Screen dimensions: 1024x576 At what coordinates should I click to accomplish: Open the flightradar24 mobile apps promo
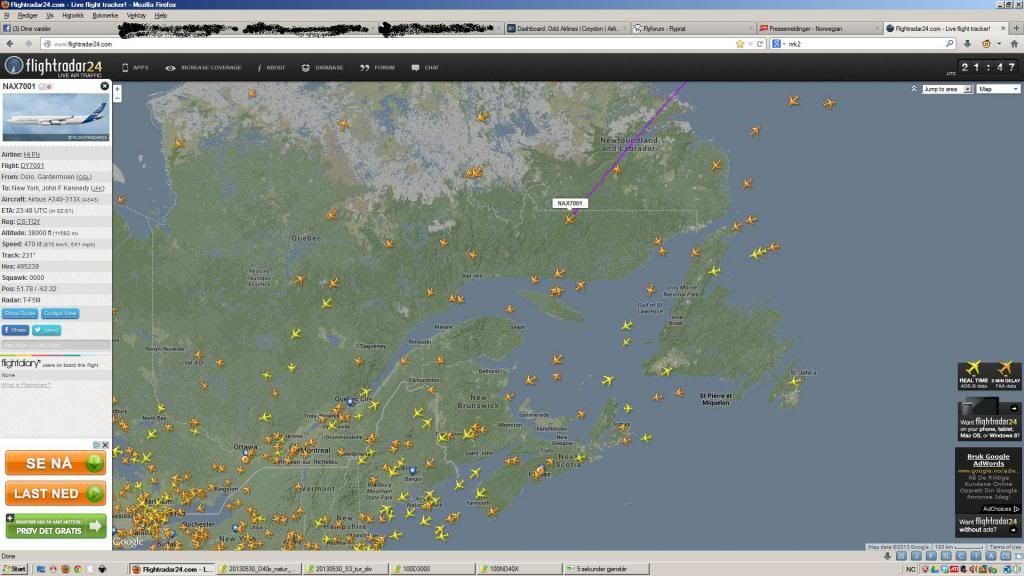989,420
